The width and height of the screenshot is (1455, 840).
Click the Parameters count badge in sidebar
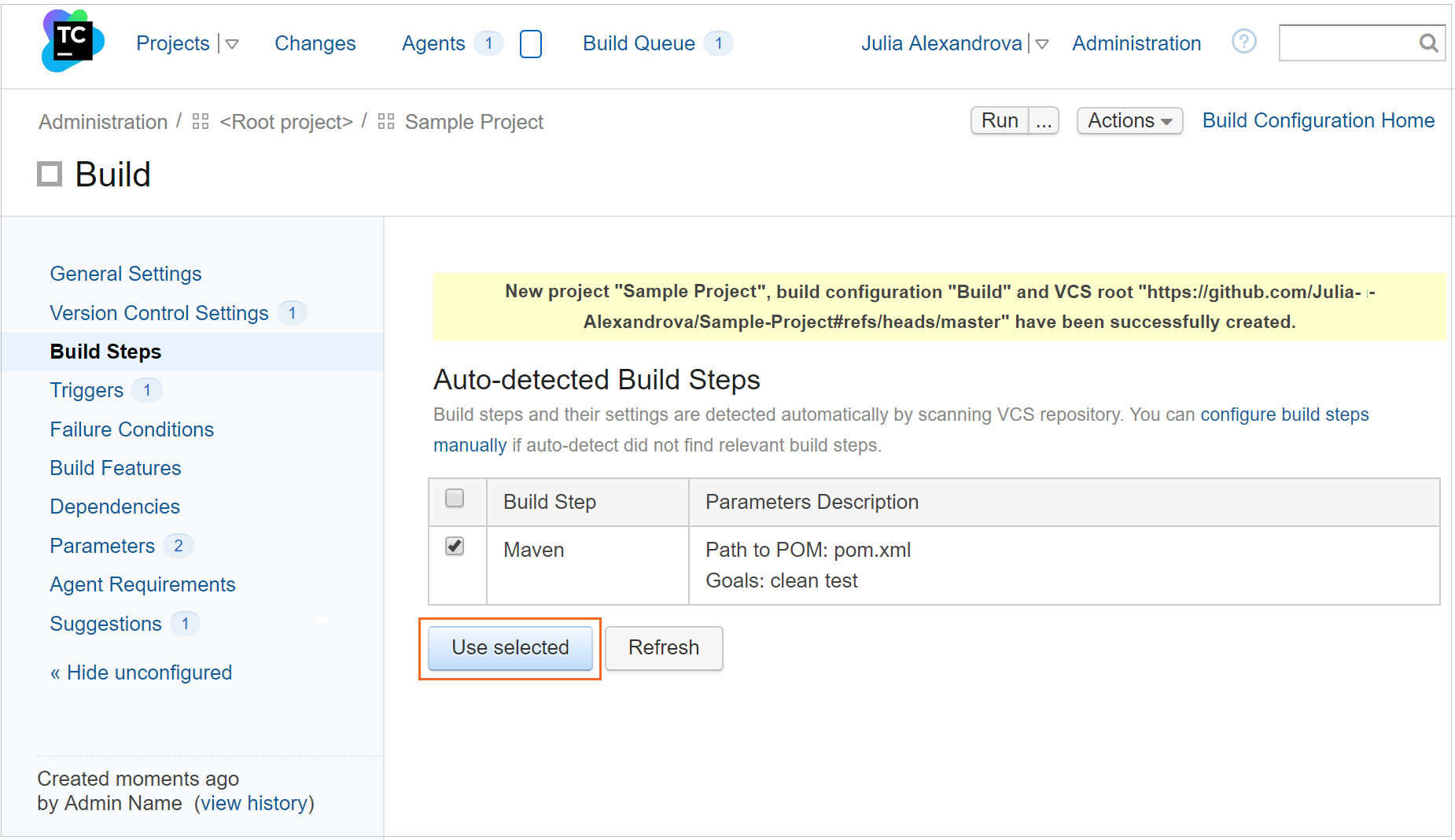[179, 545]
